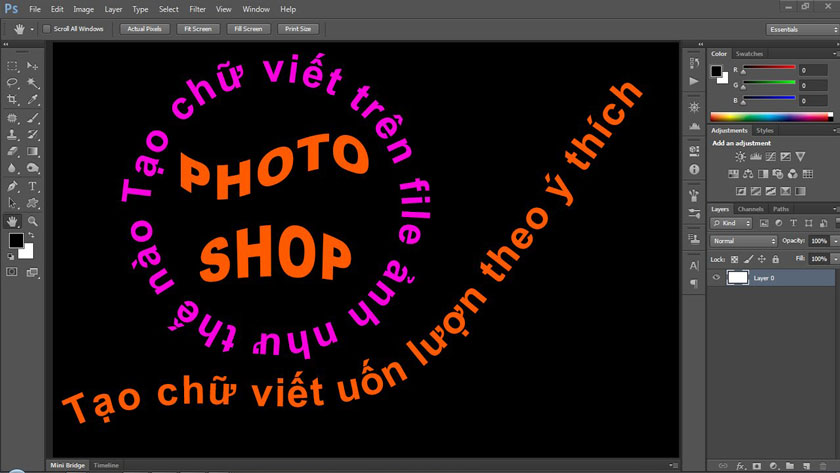840x473 pixels.
Task: Open the Info panel icon
Action: (694, 169)
